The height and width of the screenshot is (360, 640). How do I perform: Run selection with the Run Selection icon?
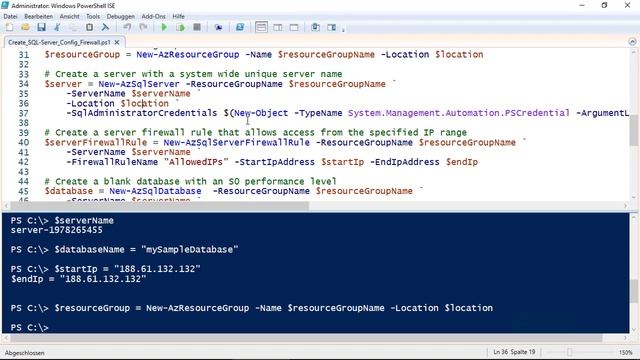(180, 27)
